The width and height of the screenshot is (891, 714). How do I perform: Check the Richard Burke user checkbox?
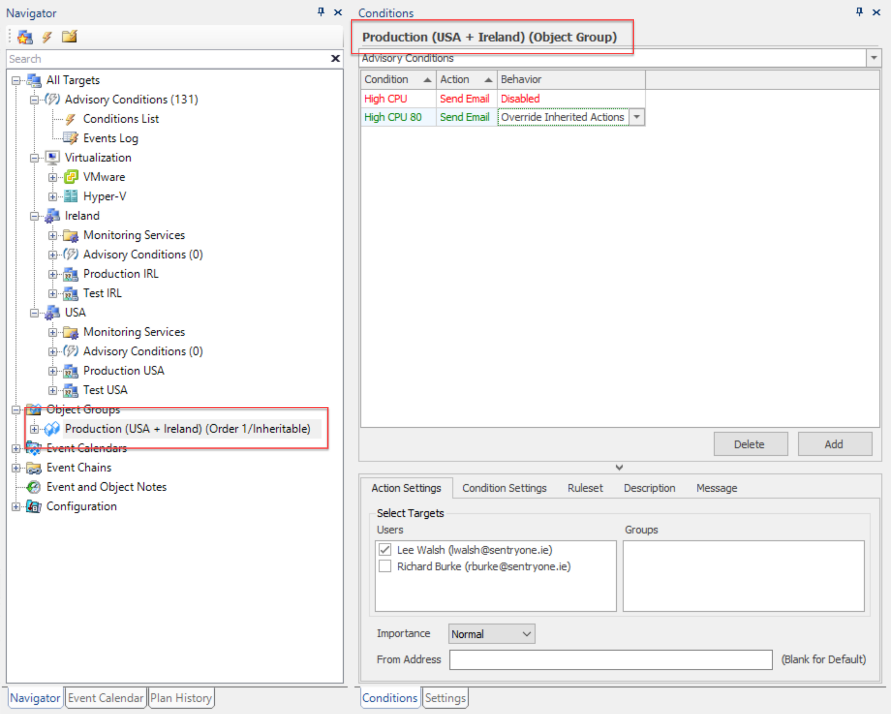[x=386, y=566]
